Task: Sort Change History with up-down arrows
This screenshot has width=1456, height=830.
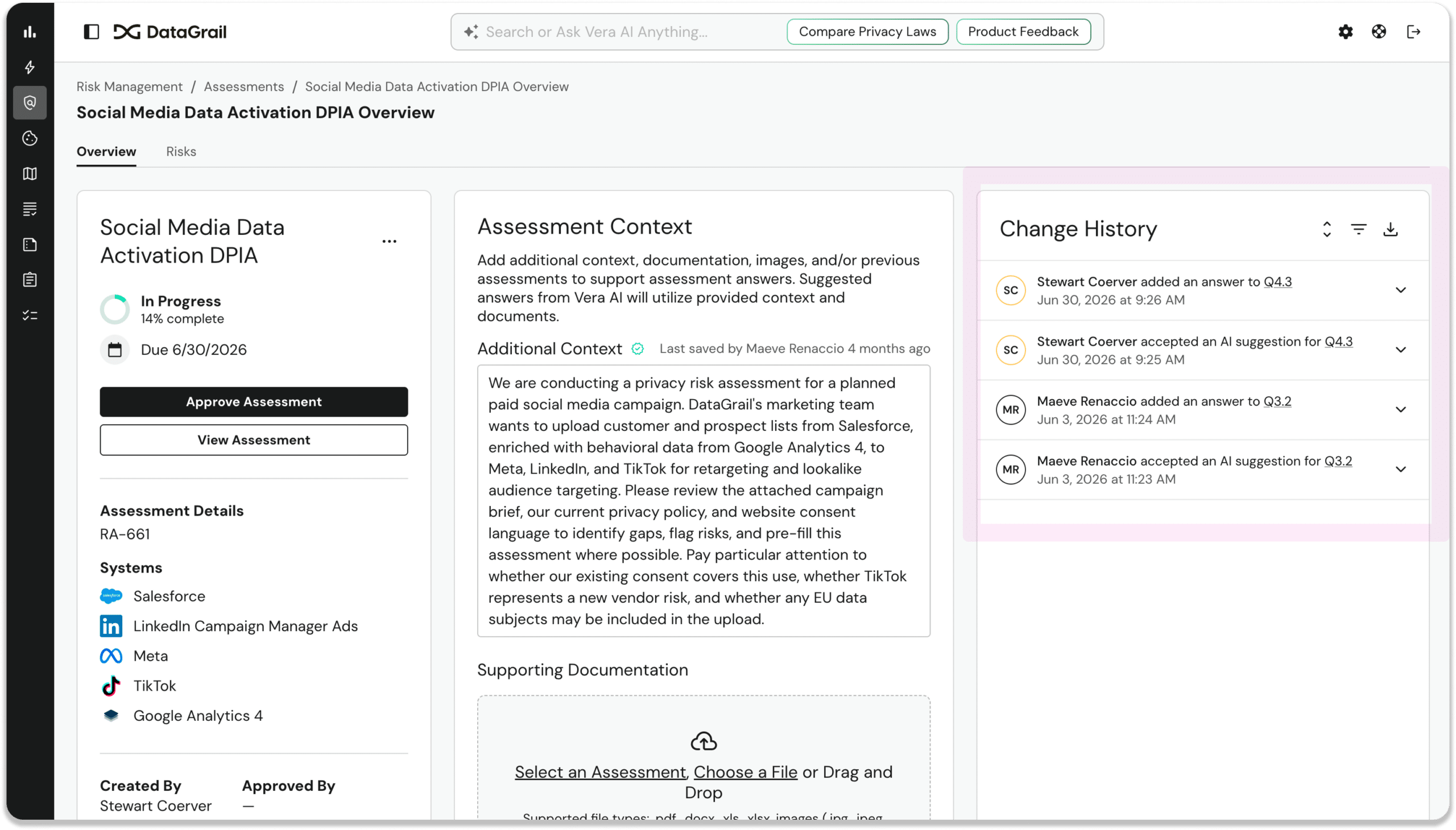Action: point(1326,229)
